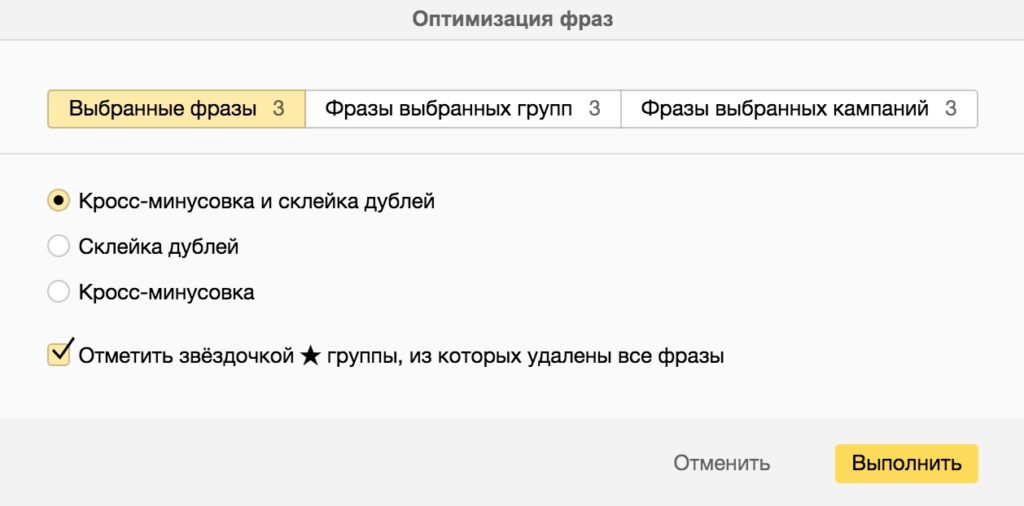1024x506 pixels.
Task: Click the black dot inside the selected radio
Action: click(x=59, y=201)
